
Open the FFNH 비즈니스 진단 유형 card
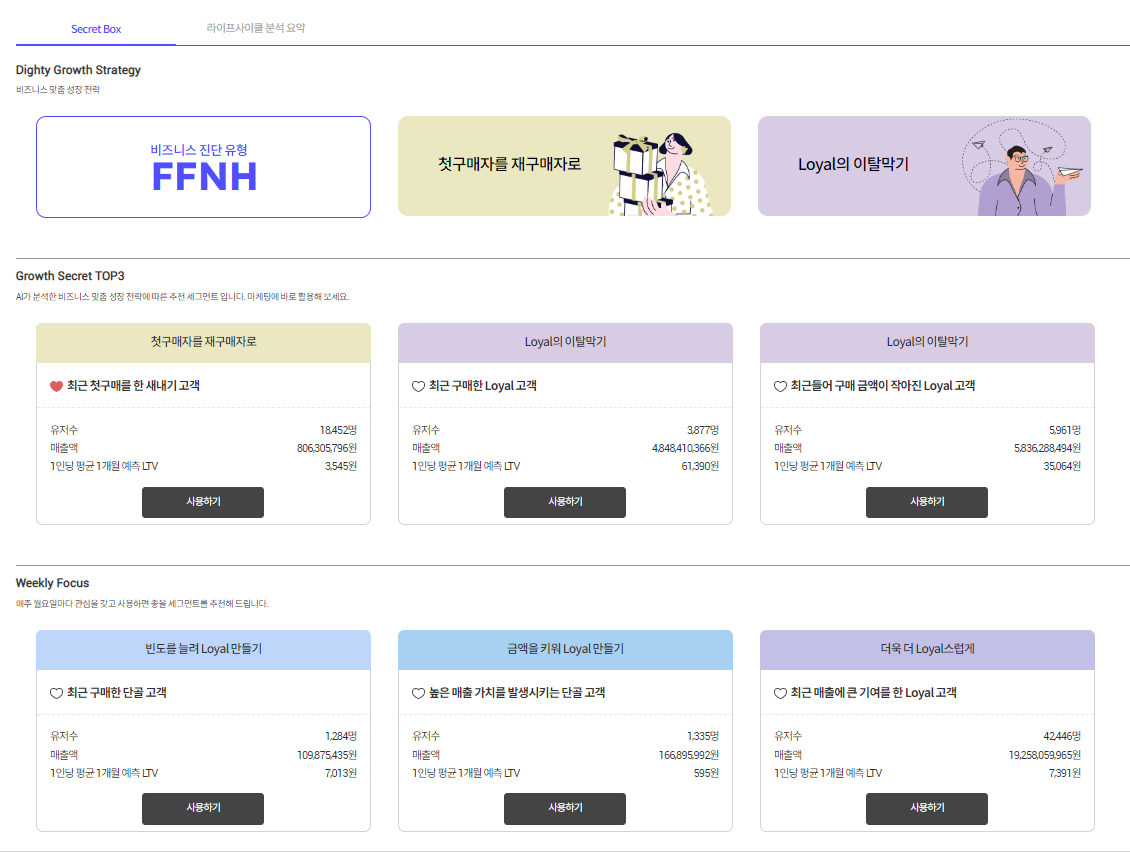tap(203, 167)
